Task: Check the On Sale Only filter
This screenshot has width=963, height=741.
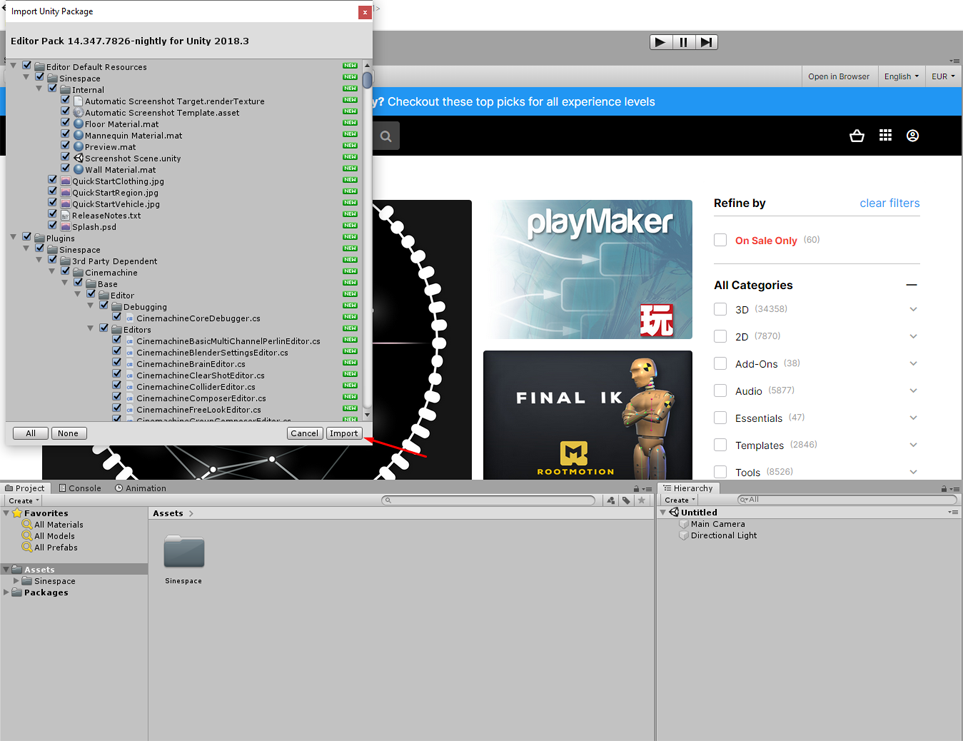Action: pyautogui.click(x=720, y=240)
